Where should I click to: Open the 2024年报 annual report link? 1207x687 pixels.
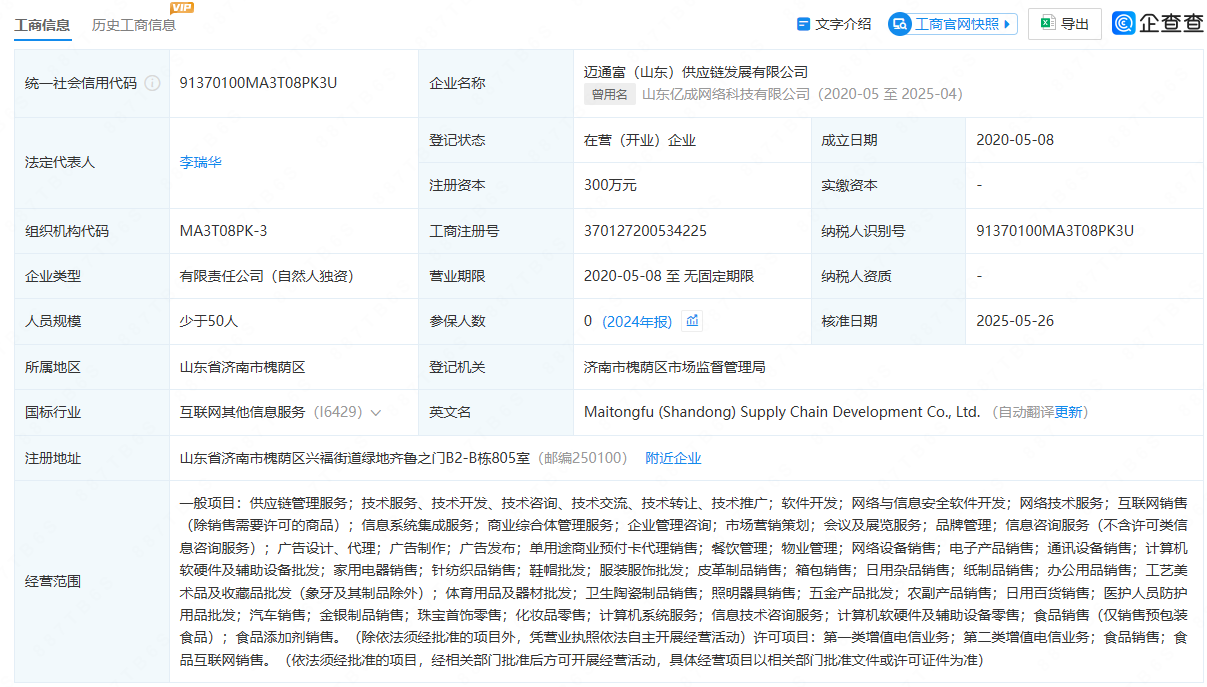(x=637, y=321)
